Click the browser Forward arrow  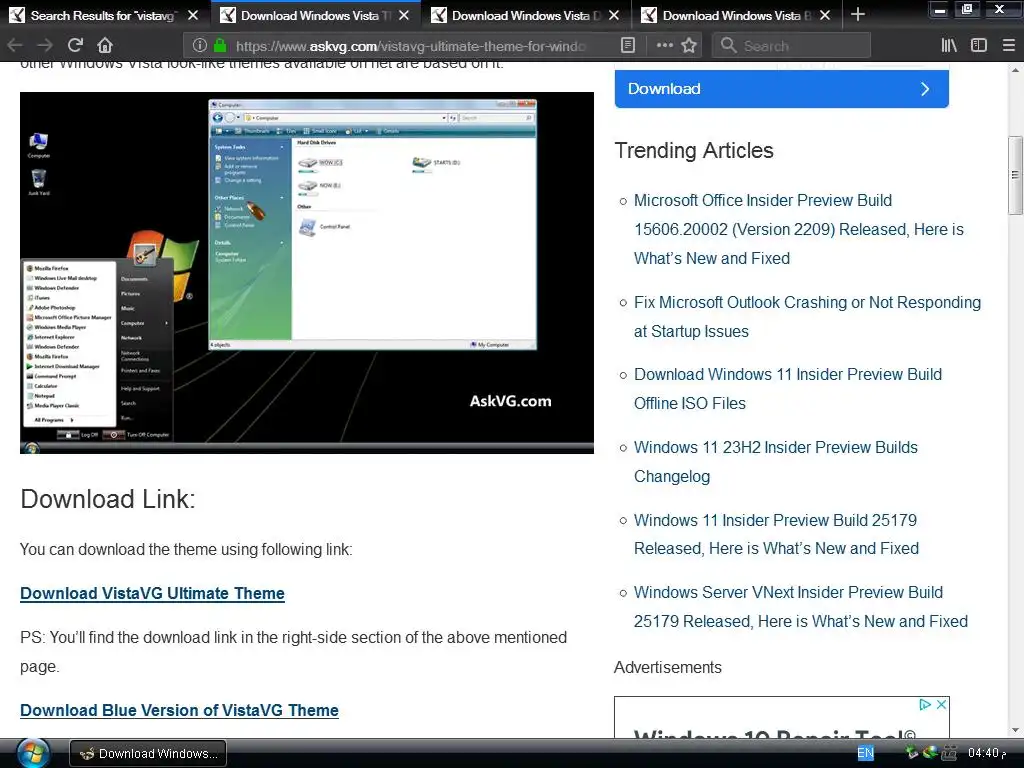[44, 45]
